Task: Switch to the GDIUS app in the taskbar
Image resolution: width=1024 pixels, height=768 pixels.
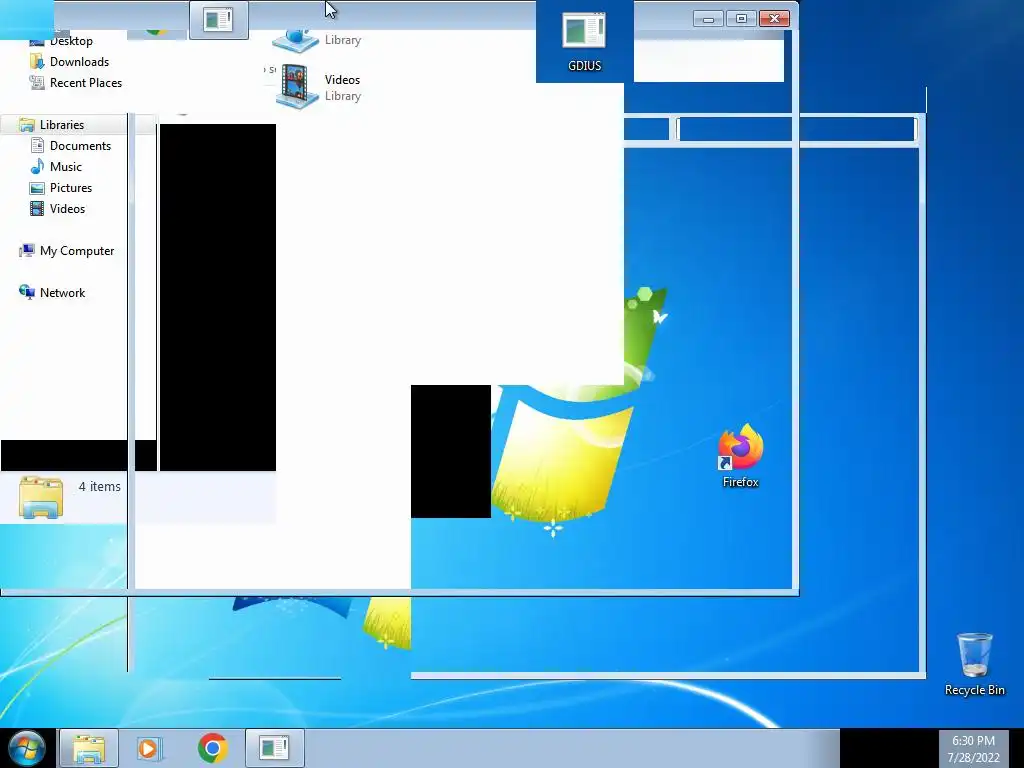Action: tap(274, 748)
